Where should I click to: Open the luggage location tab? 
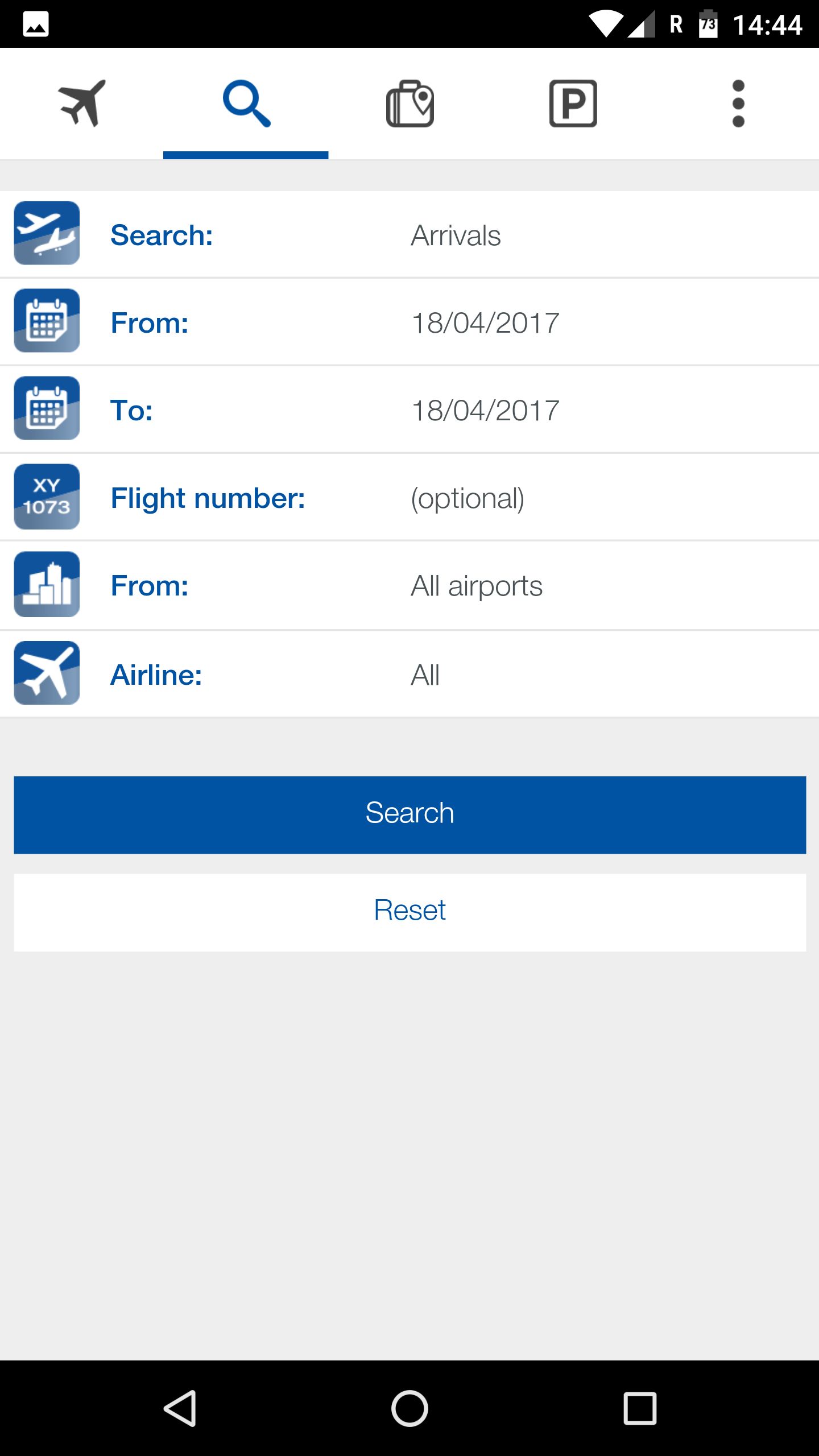click(409, 104)
